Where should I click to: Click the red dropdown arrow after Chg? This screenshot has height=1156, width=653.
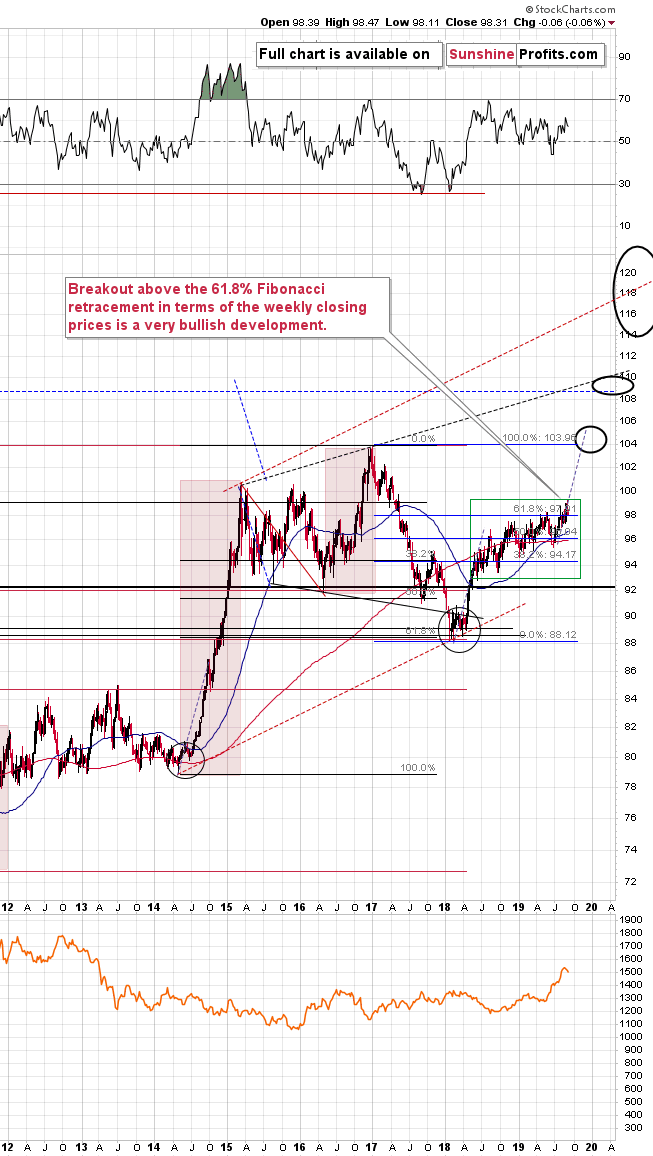pyautogui.click(x=612, y=21)
